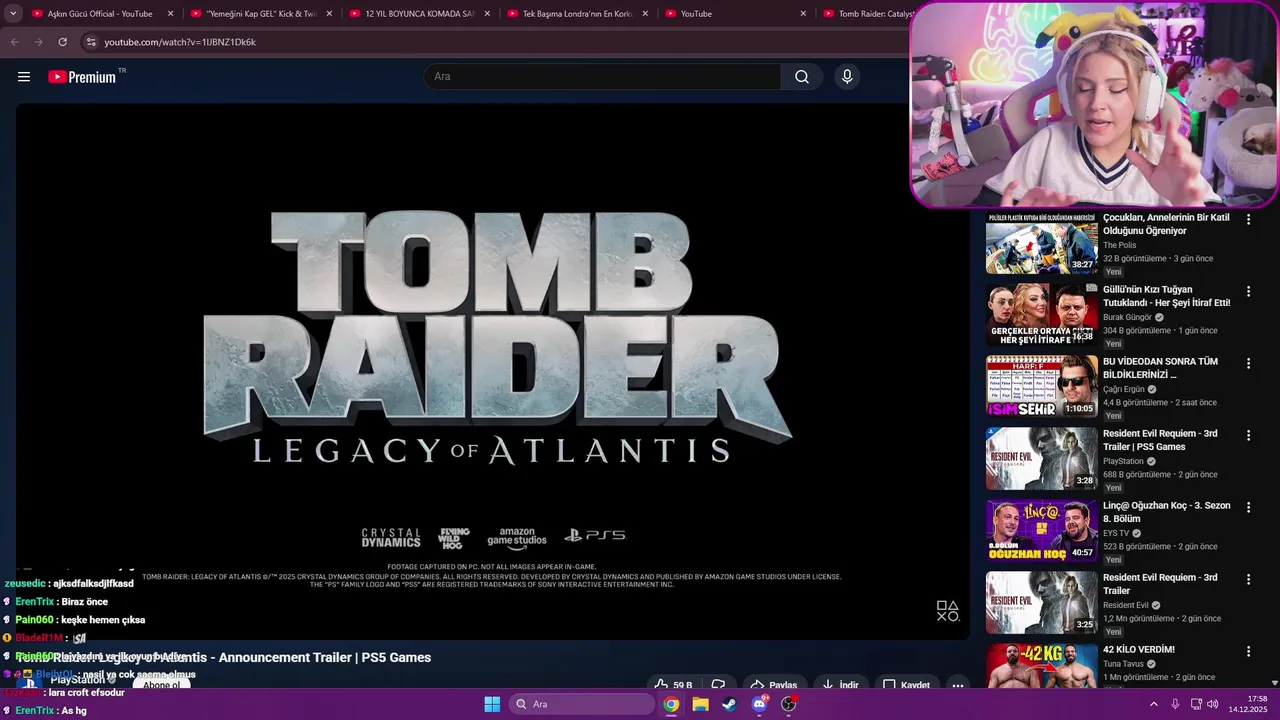This screenshot has width=1280, height=720.
Task: Open Güllü'nün Kızı Tuğyan video thumbnail
Action: [1041, 315]
